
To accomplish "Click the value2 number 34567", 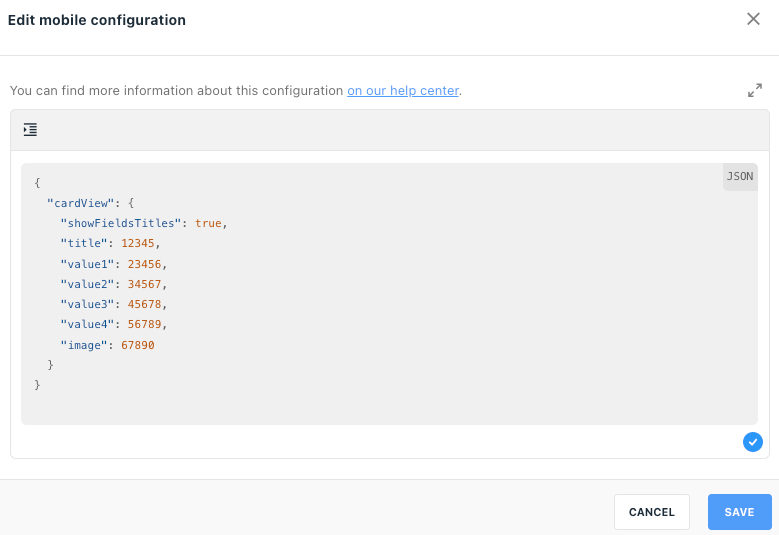I will click(144, 284).
